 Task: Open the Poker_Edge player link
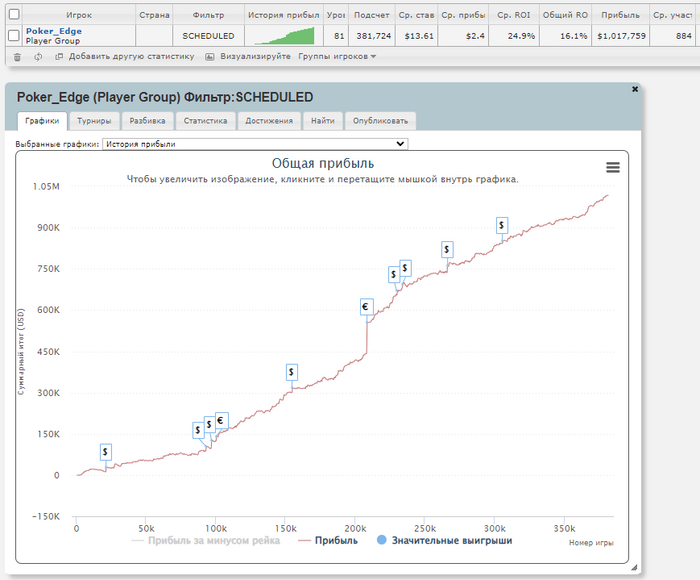54,31
